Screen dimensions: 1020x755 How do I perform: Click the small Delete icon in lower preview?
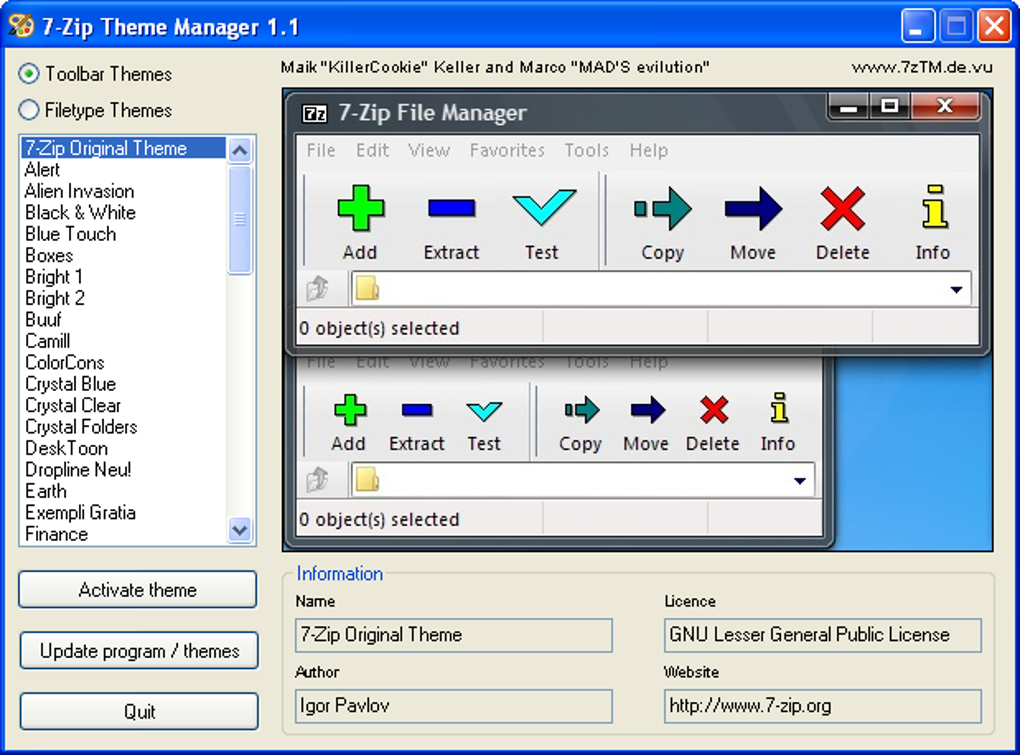pyautogui.click(x=714, y=410)
